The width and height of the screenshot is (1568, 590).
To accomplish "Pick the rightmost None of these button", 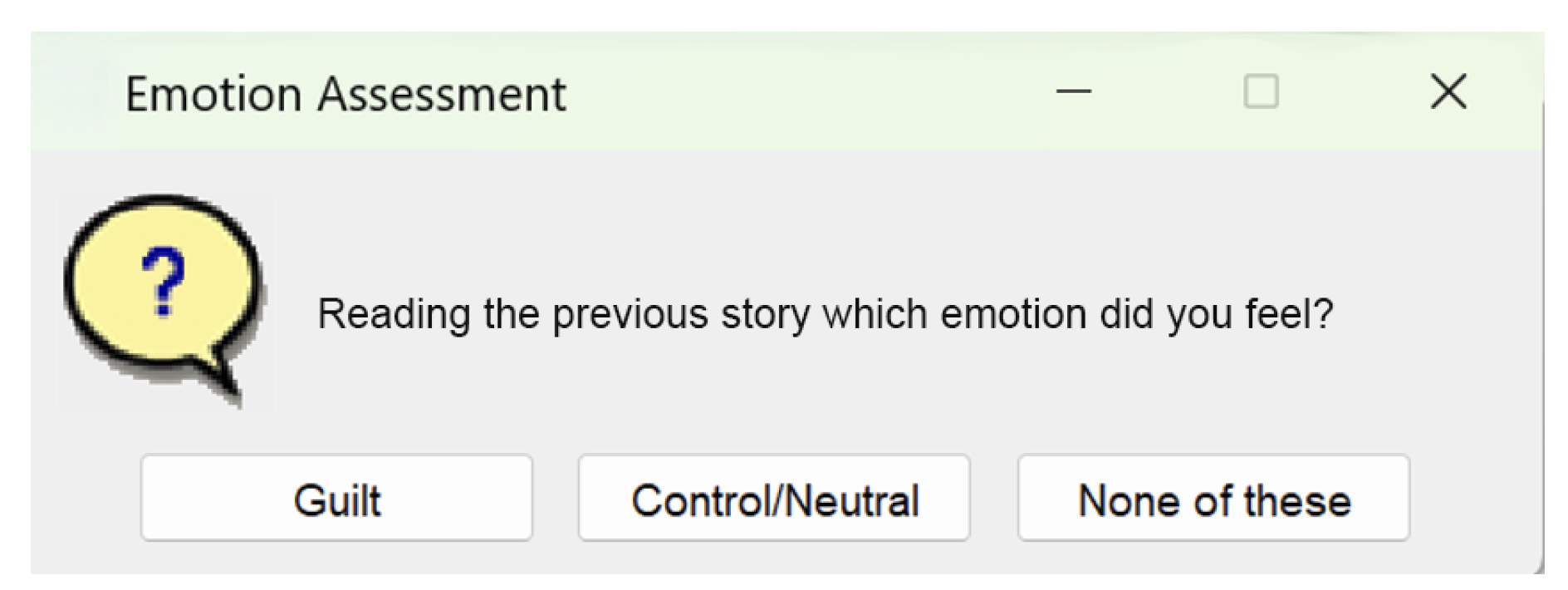I will pos(1213,499).
